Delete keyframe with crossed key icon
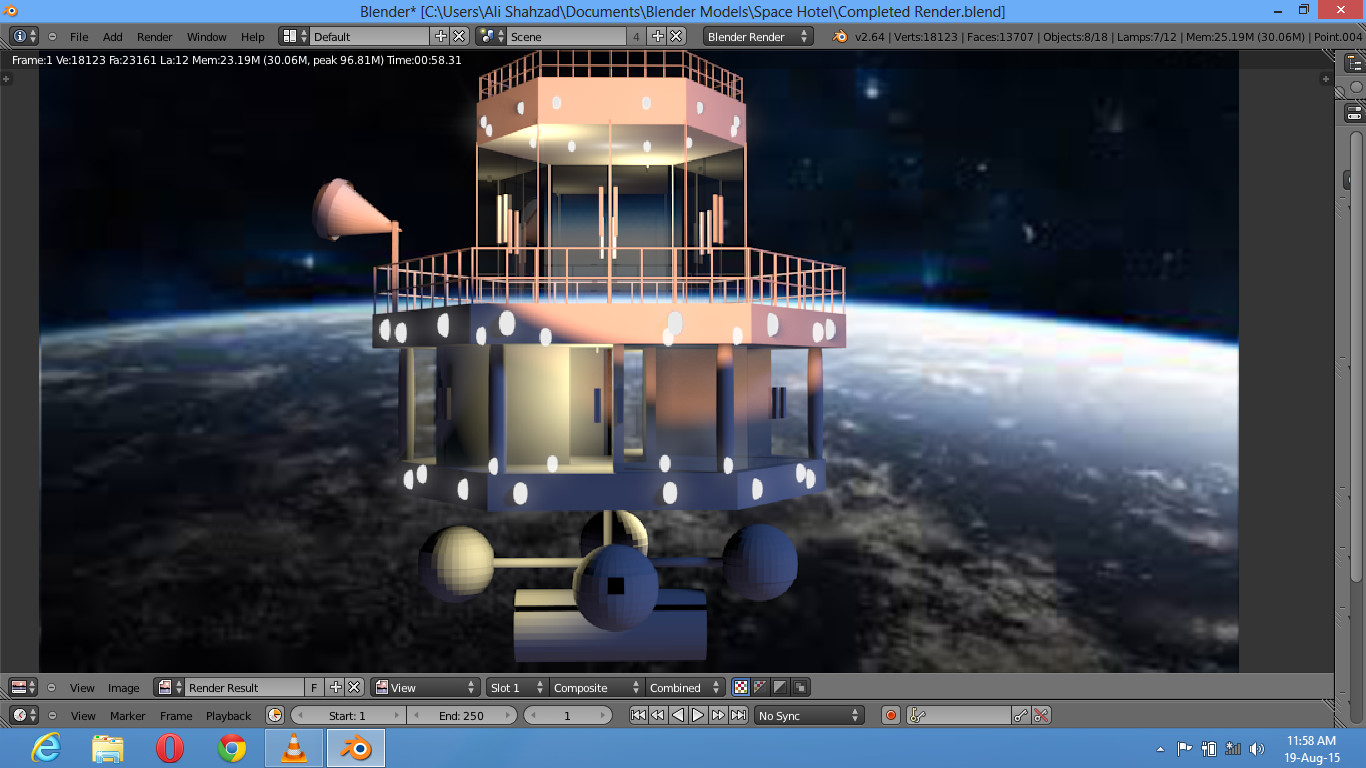1366x768 pixels. (x=1041, y=716)
